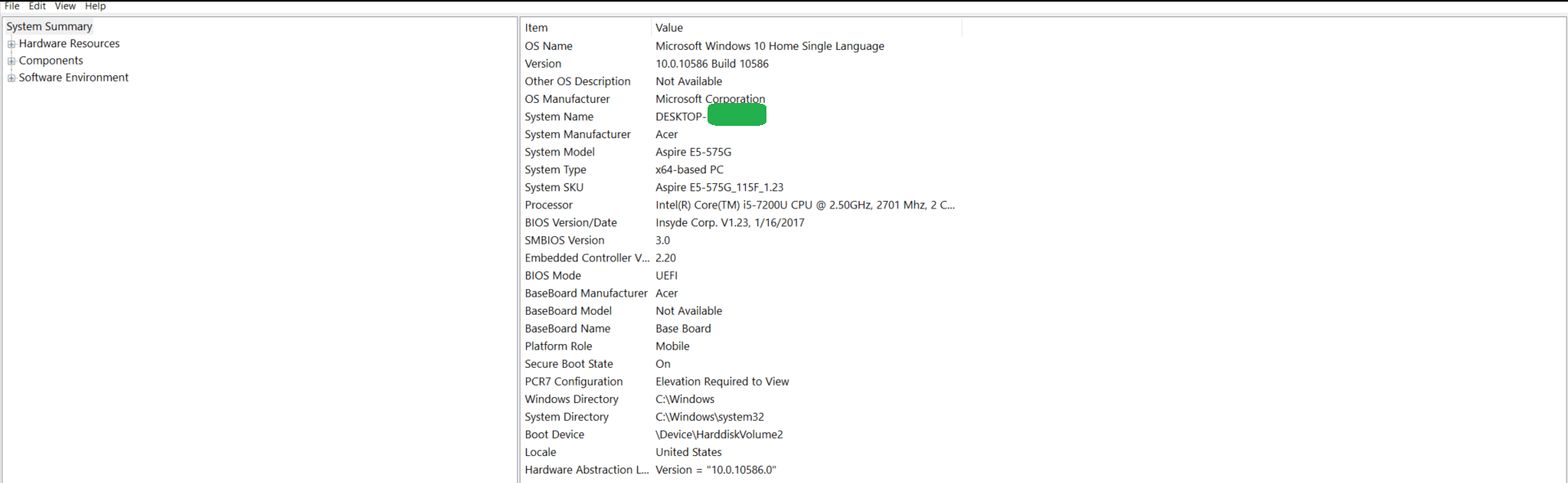The image size is (1568, 483).
Task: Click the embedded controller value '2.20'
Action: coord(665,257)
